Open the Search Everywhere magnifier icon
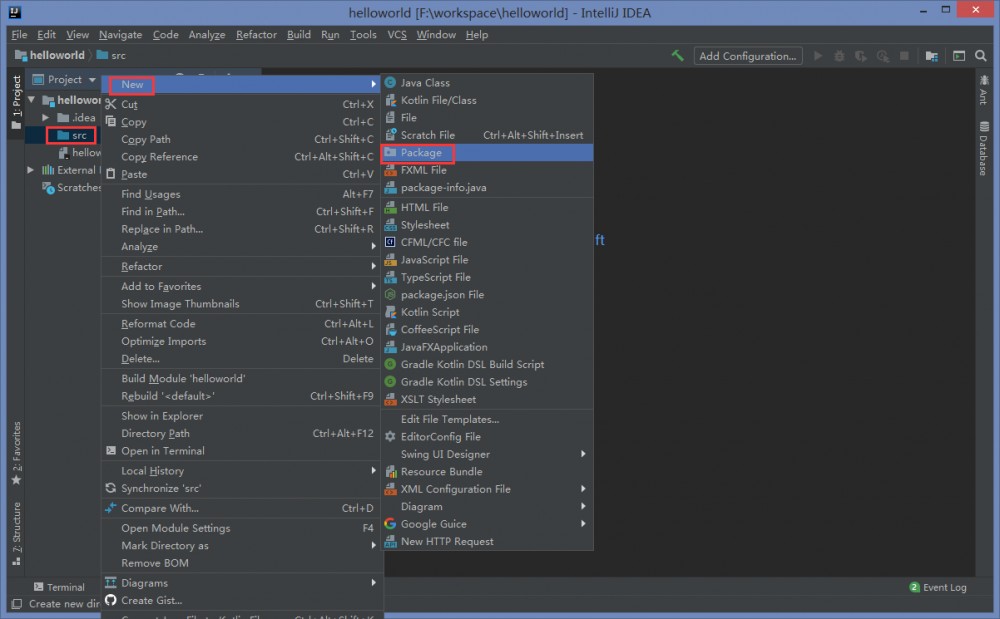This screenshot has height=619, width=1000. (x=981, y=57)
